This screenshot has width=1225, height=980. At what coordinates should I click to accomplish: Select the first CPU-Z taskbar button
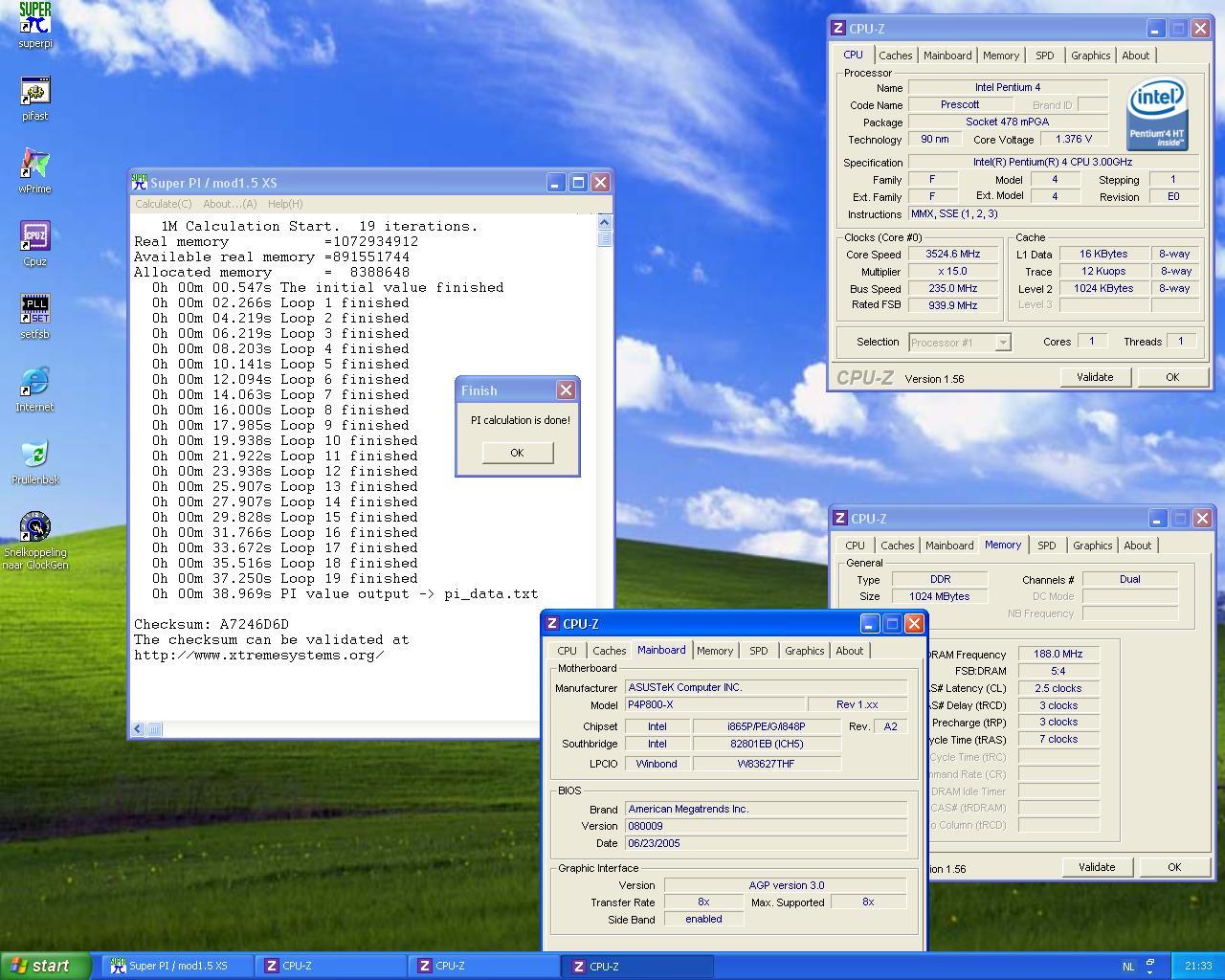330,966
